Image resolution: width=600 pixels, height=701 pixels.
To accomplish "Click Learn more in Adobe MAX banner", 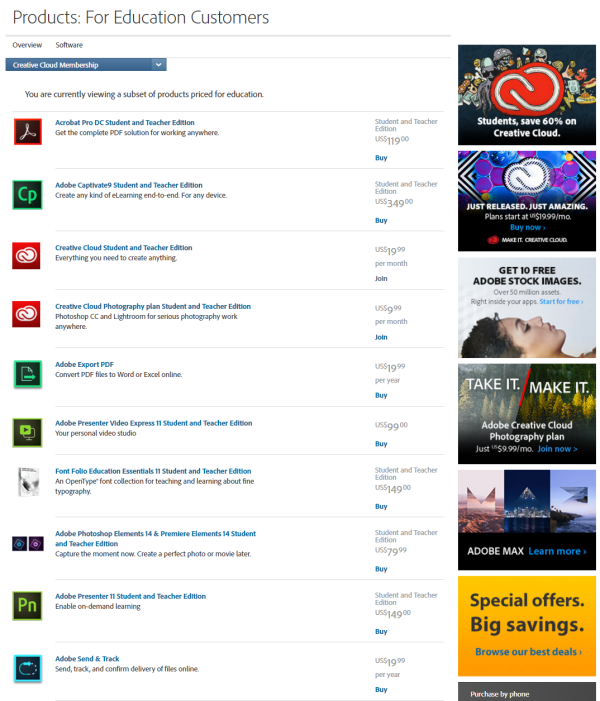I will pyautogui.click(x=557, y=551).
